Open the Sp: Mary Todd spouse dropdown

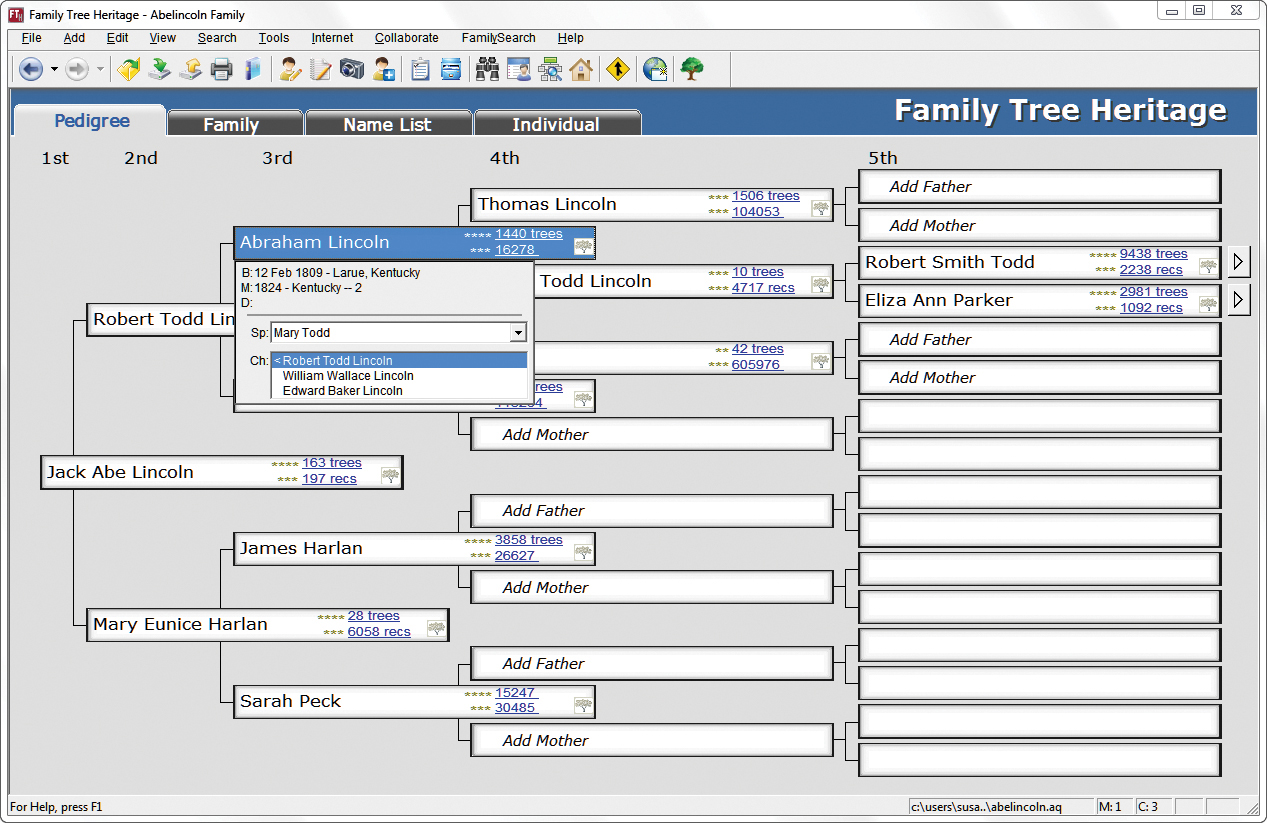518,332
